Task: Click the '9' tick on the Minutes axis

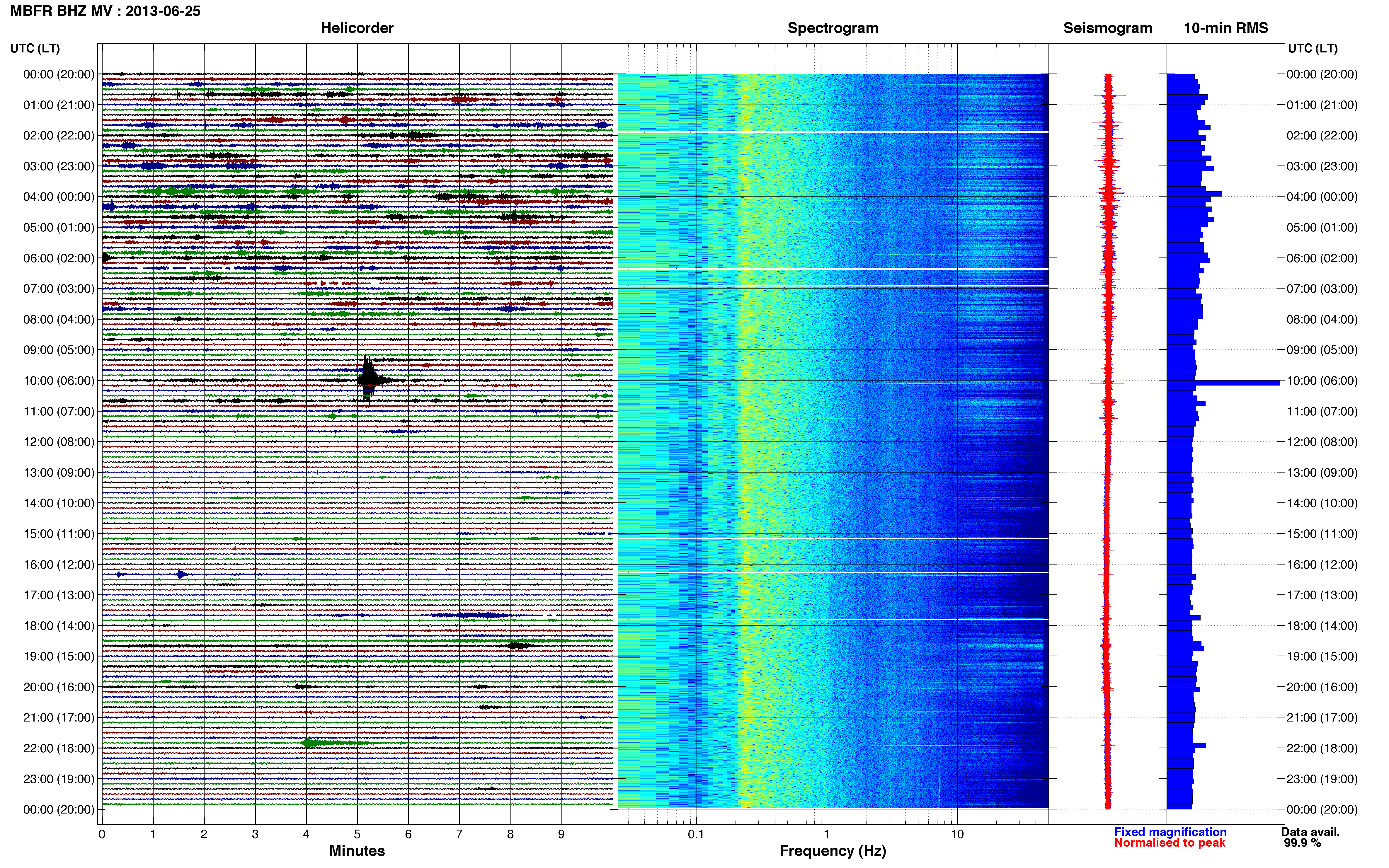Action: (x=561, y=835)
